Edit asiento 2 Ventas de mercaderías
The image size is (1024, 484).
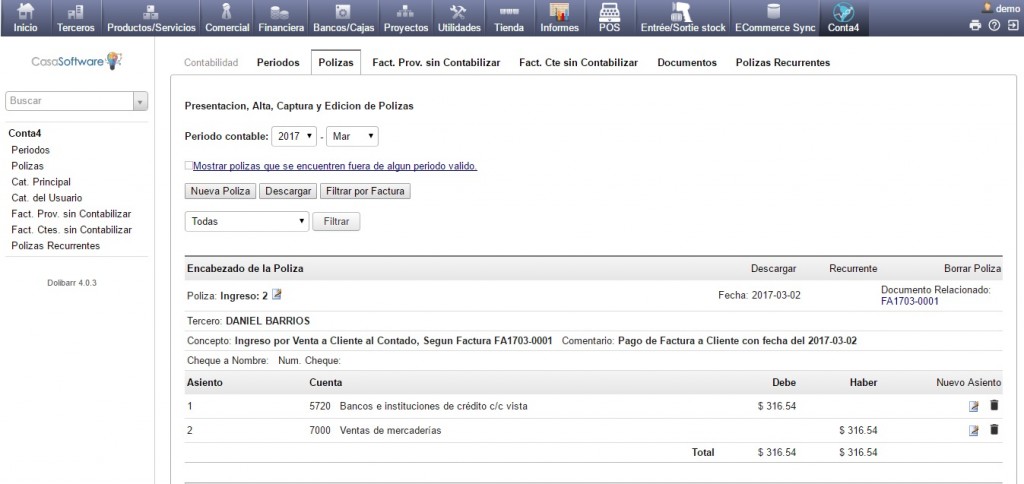974,430
